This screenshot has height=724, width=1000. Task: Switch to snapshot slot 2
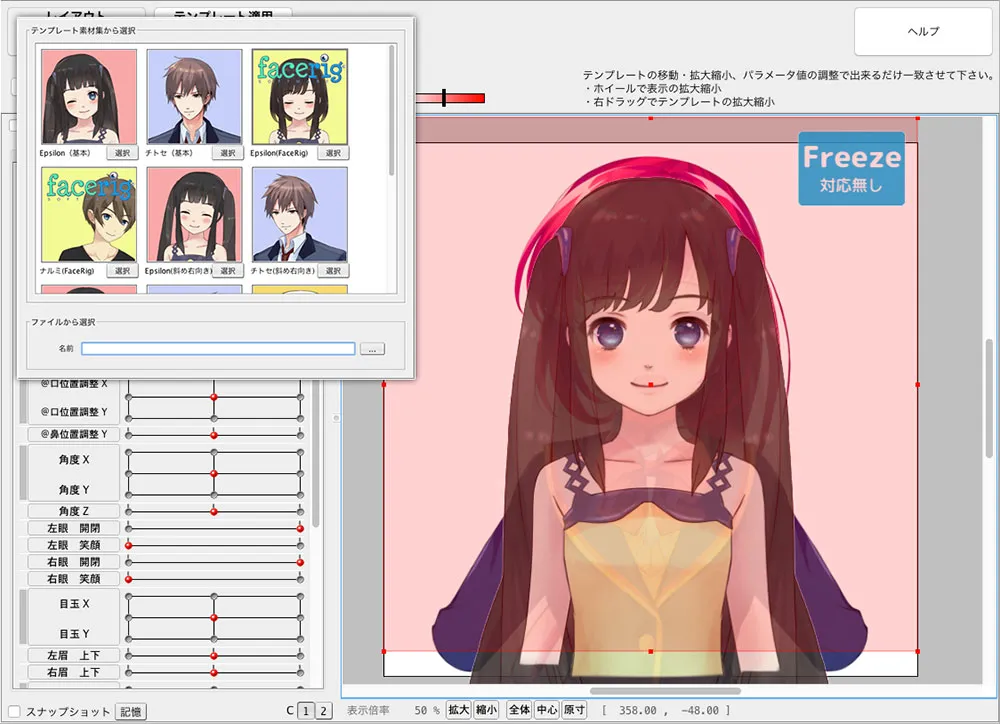(323, 711)
